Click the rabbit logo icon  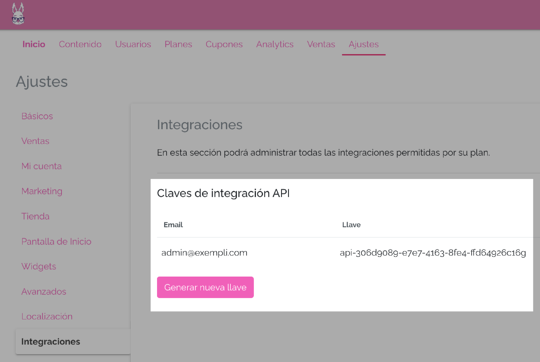click(x=18, y=14)
